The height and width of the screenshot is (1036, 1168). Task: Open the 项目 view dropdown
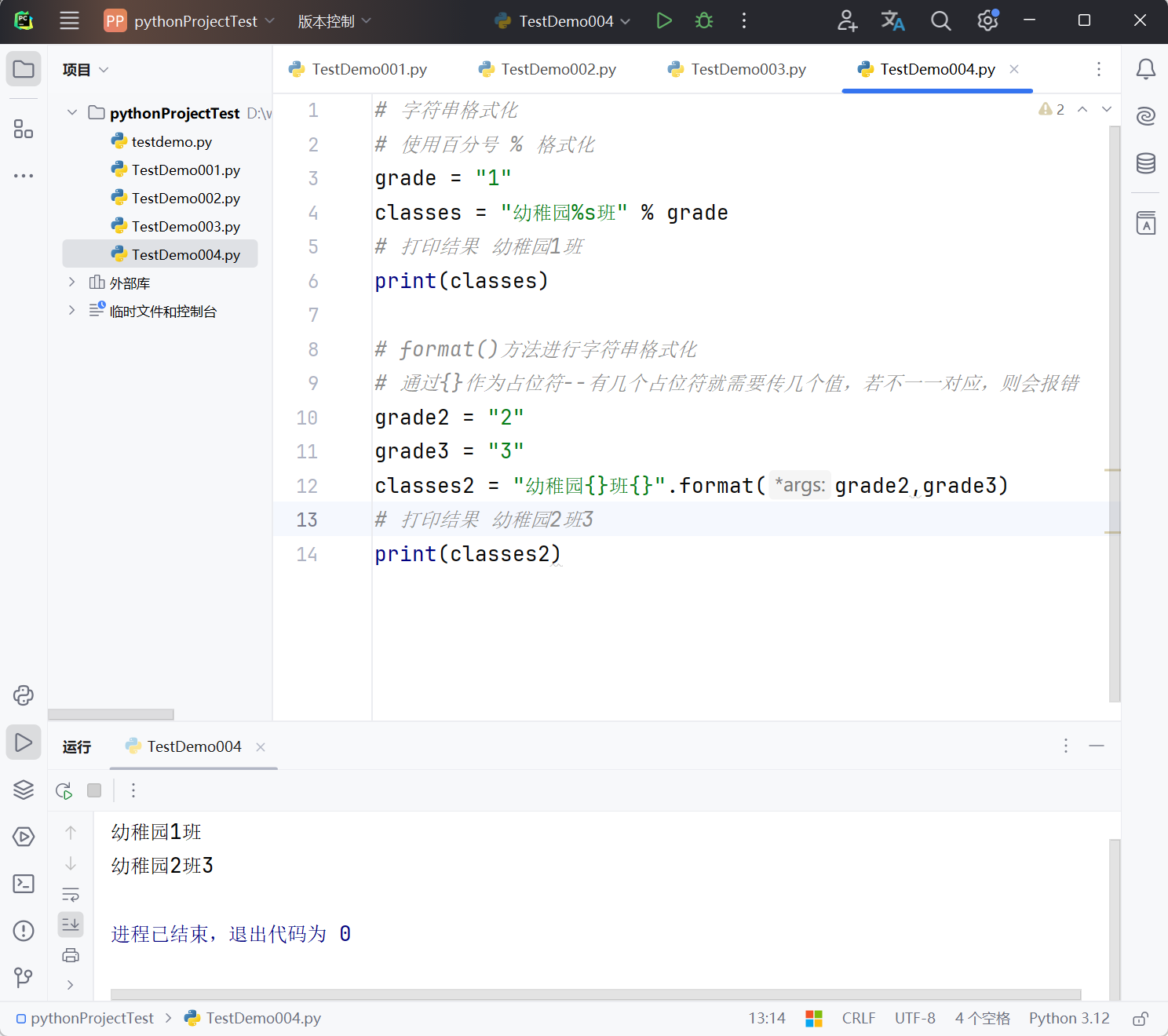click(86, 70)
